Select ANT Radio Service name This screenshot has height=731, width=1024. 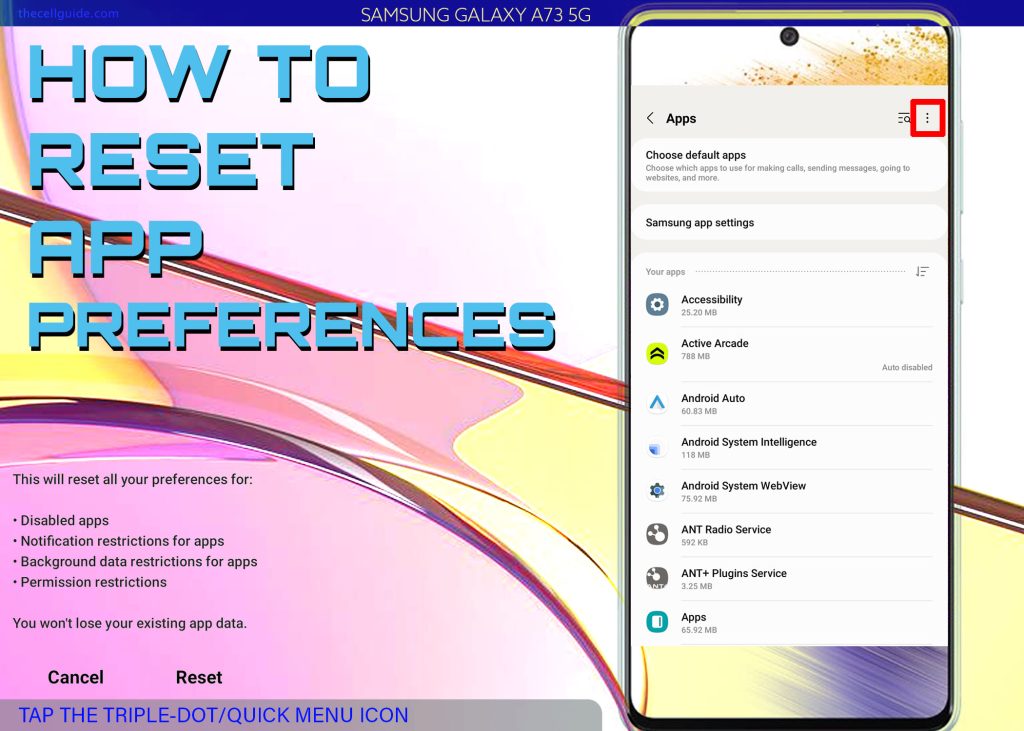[726, 529]
